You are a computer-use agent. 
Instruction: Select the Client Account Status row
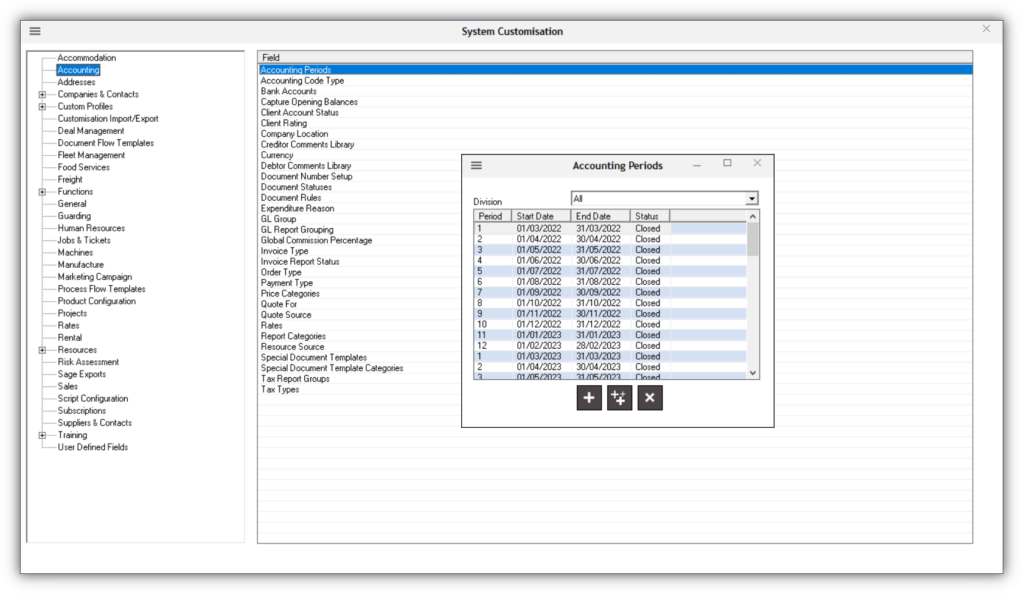[615, 112]
